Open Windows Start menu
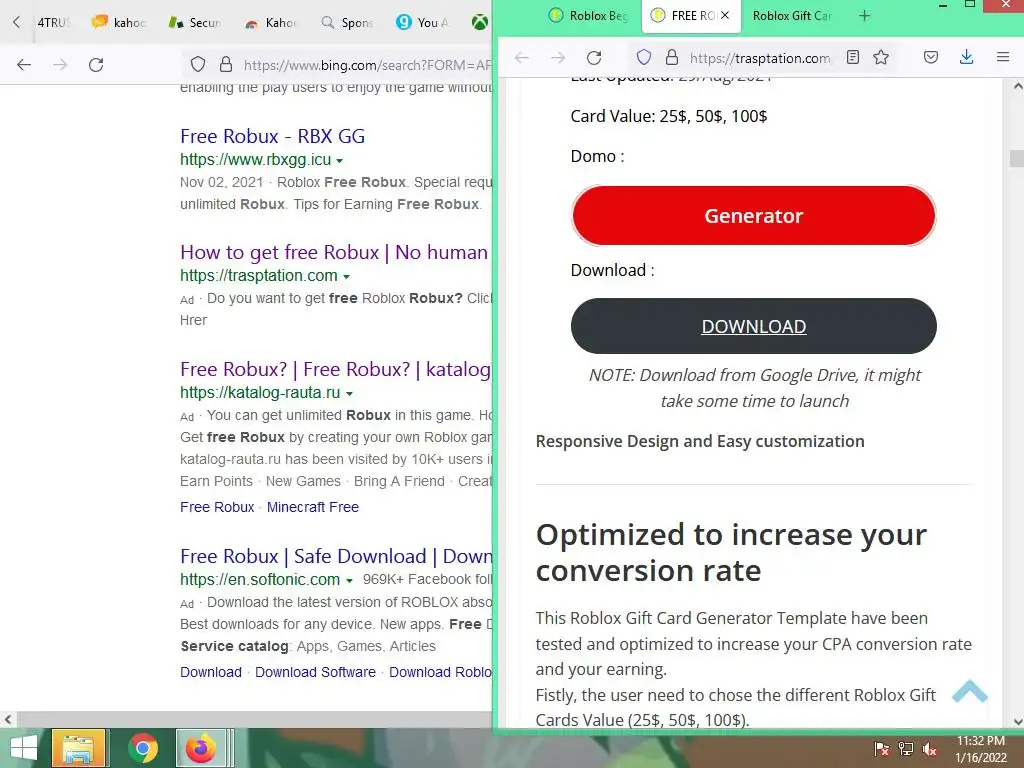The width and height of the screenshot is (1024, 768). pos(23,748)
